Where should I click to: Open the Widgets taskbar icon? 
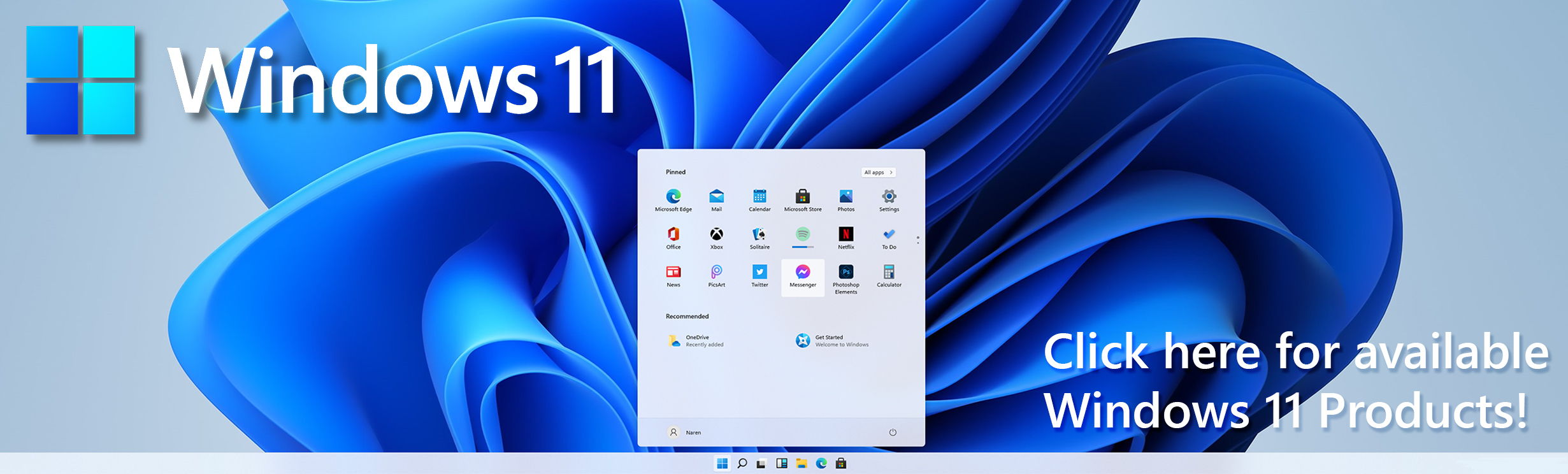point(781,463)
